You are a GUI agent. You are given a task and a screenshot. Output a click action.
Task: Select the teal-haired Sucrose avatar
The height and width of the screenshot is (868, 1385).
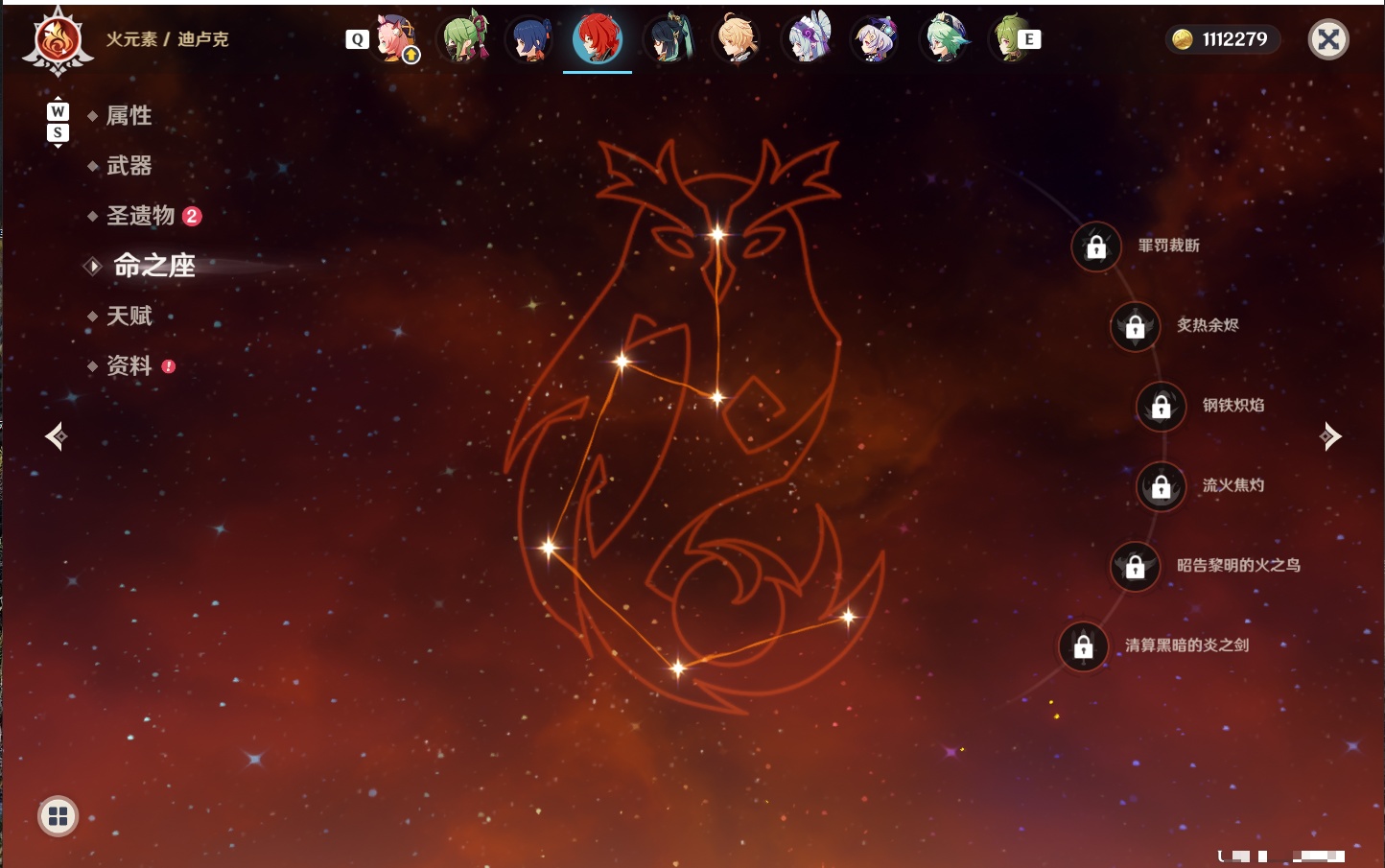945,39
